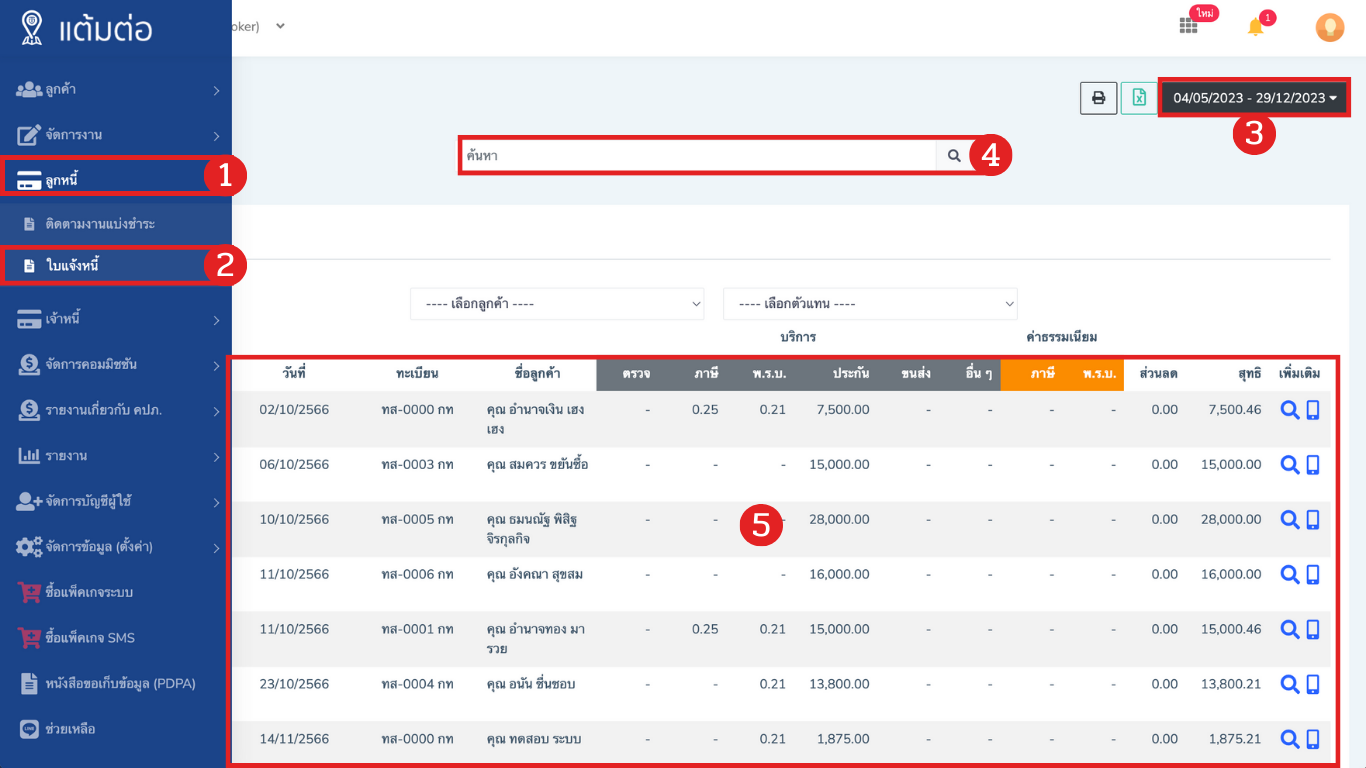Click customer name คุณ สมควร ขยันซื้อ
Screen dimensions: 1366x768
[x=537, y=465]
